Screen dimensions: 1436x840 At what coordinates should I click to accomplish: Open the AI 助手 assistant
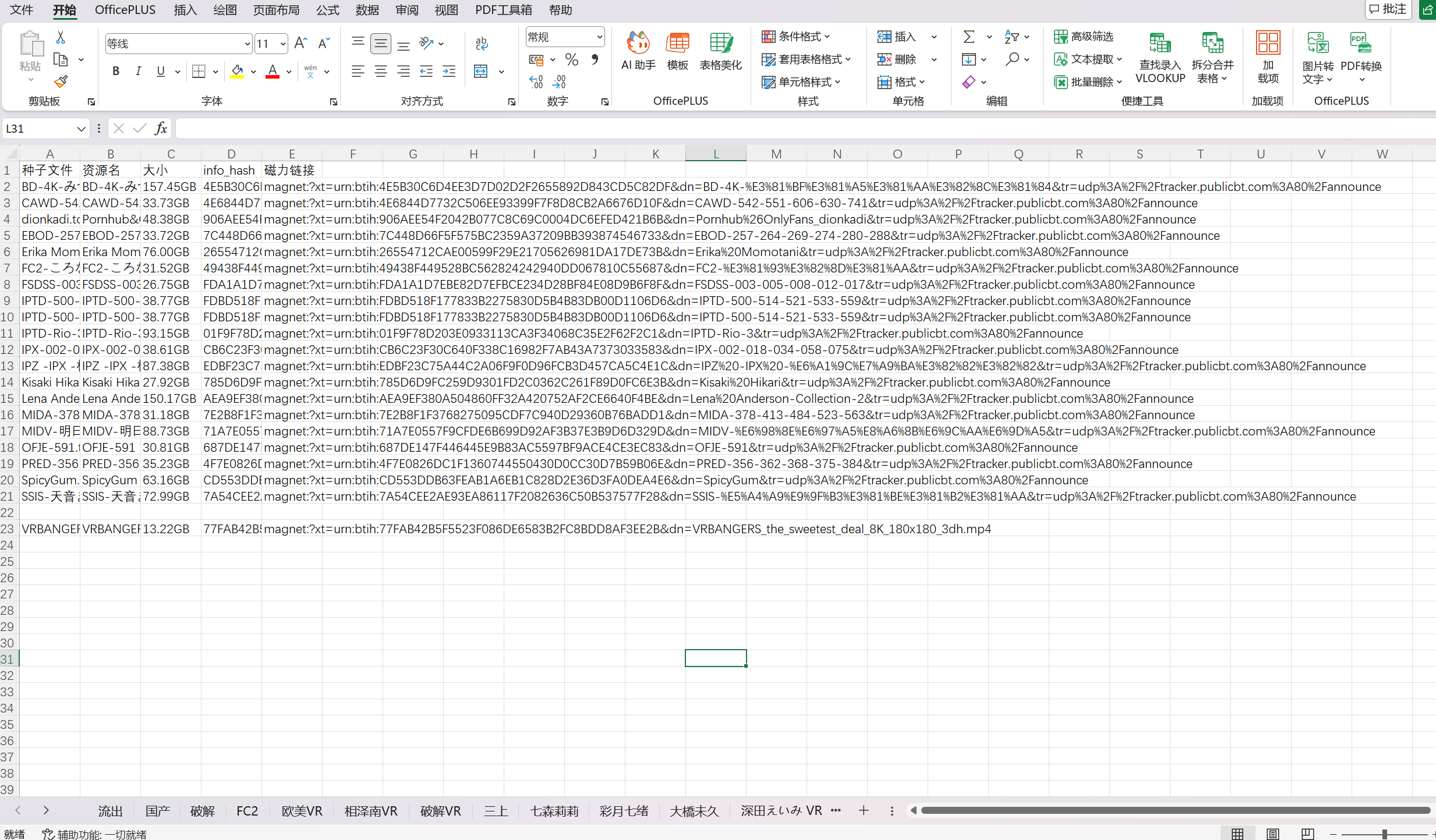point(638,51)
